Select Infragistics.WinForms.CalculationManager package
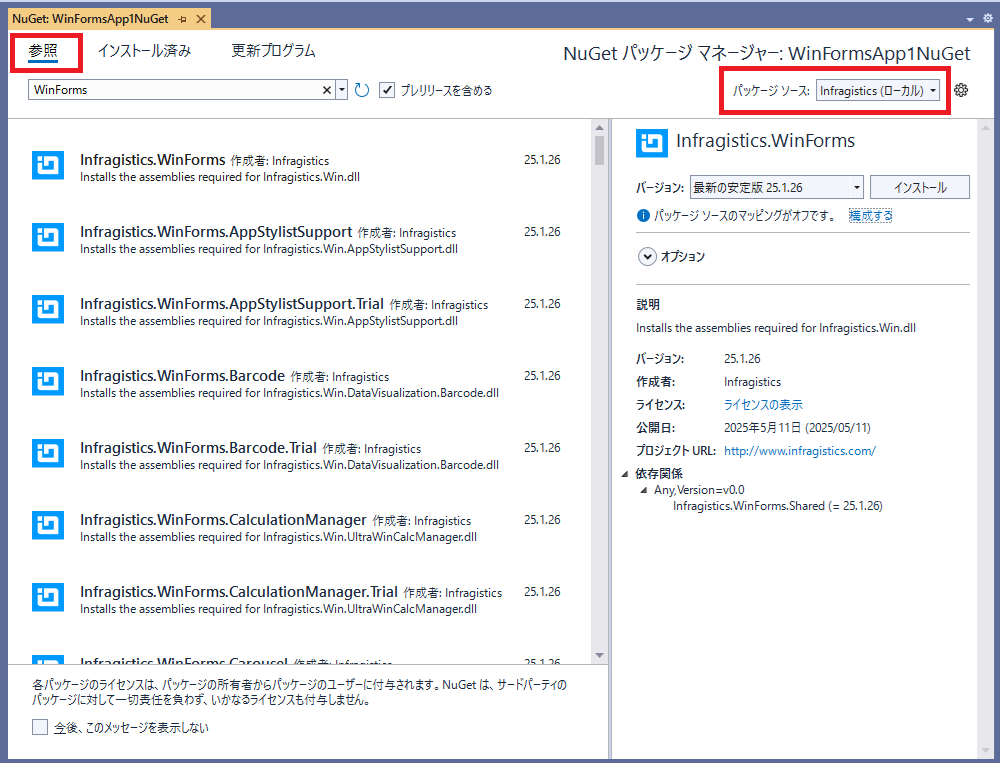This screenshot has height=763, width=1000. point(299,527)
